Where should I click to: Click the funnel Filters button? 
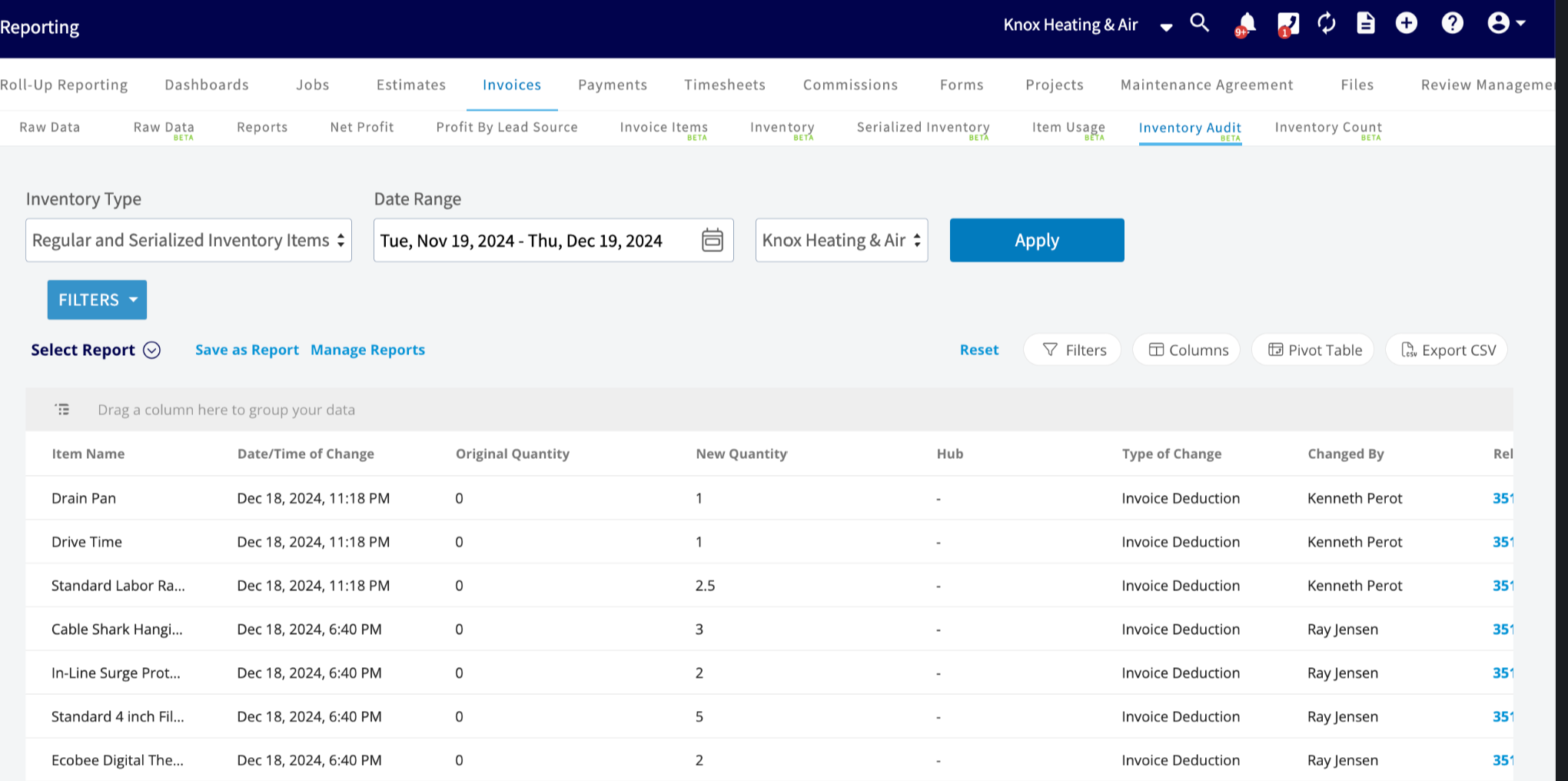(x=1072, y=350)
